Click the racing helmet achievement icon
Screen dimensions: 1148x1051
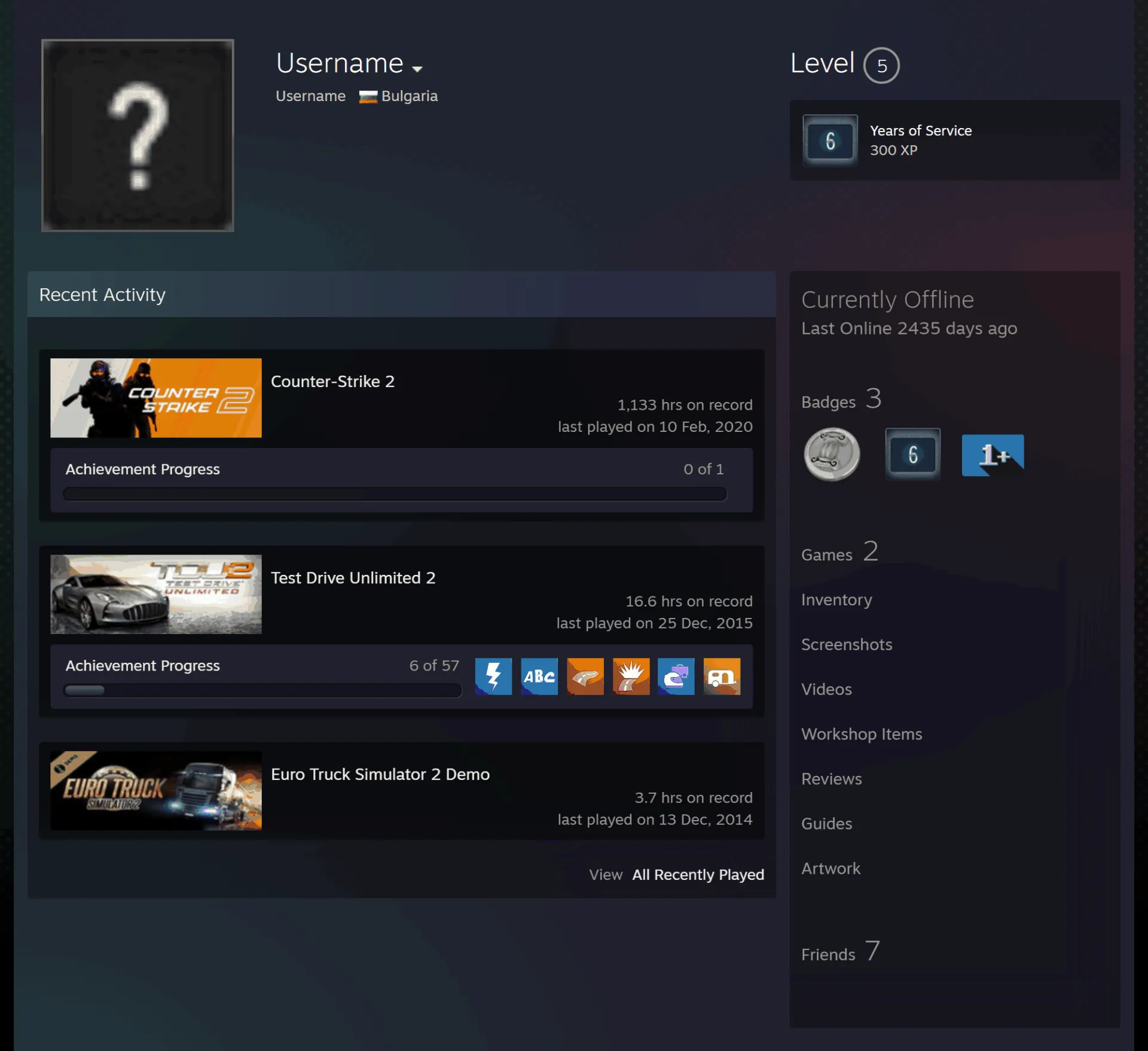coord(676,677)
